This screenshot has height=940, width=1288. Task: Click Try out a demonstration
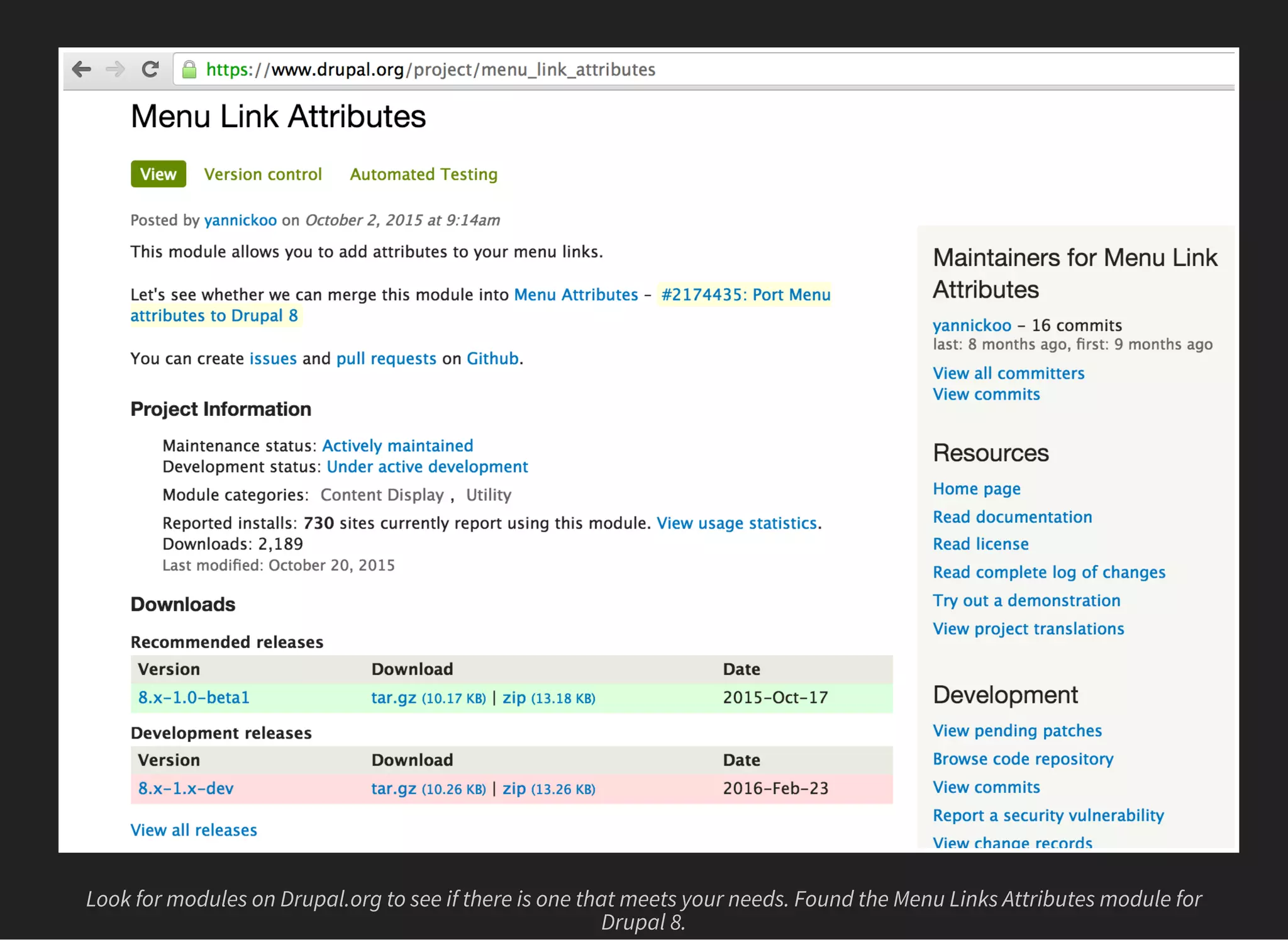1026,601
